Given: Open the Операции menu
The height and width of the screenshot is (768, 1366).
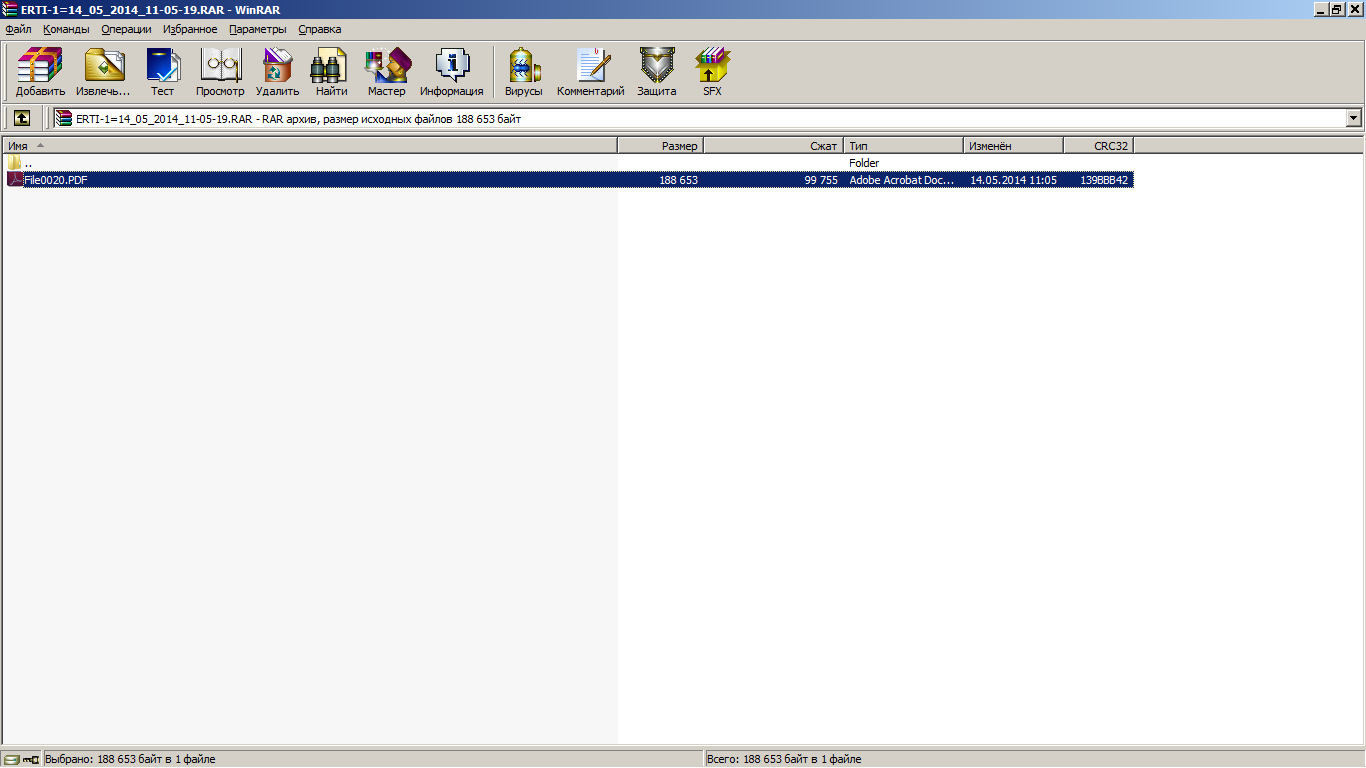Looking at the screenshot, I should coord(126,29).
